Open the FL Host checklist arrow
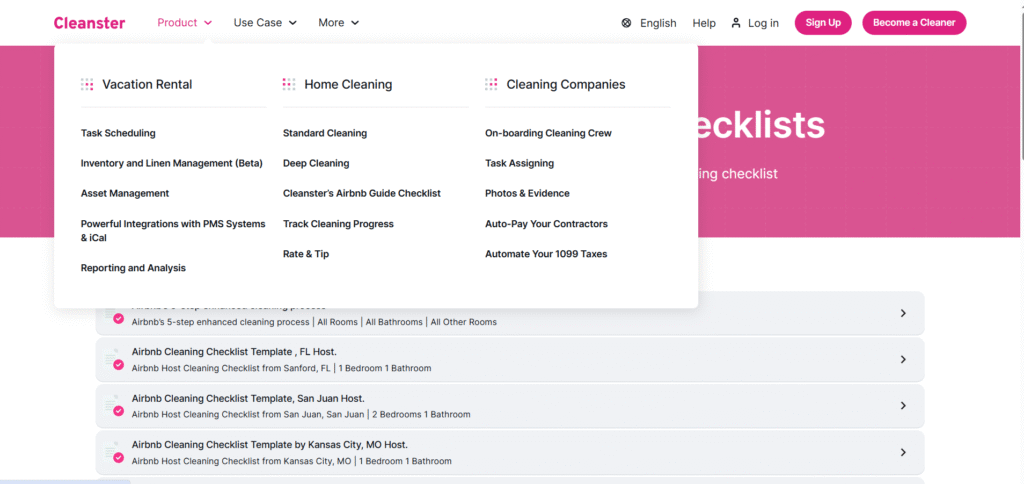Viewport: 1024px width, 484px height. (903, 360)
